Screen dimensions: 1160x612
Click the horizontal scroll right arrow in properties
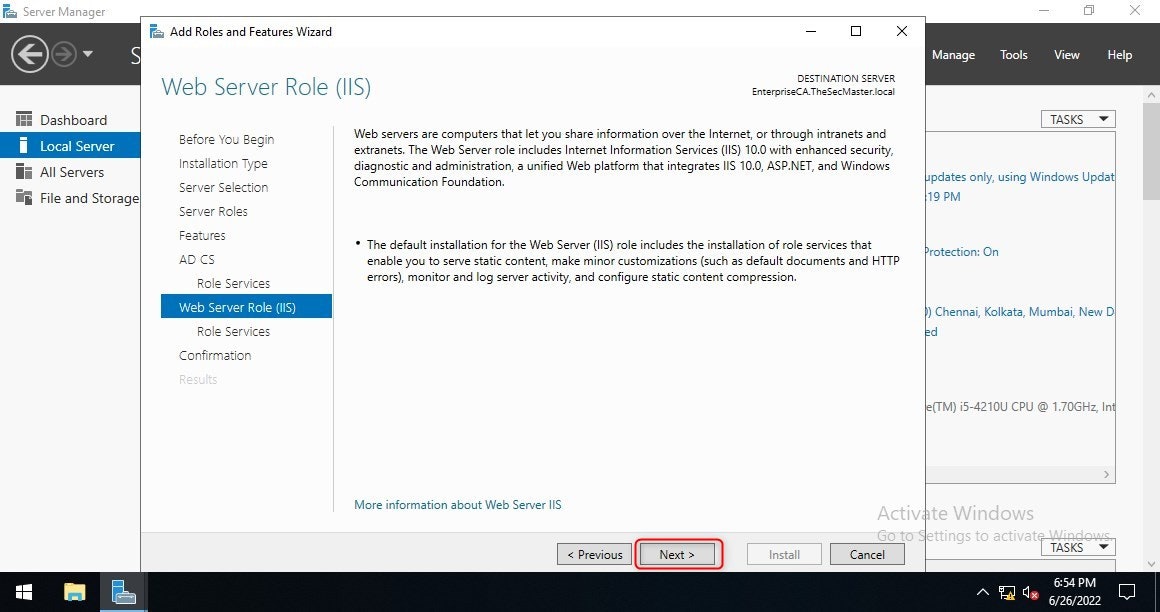coord(1107,474)
